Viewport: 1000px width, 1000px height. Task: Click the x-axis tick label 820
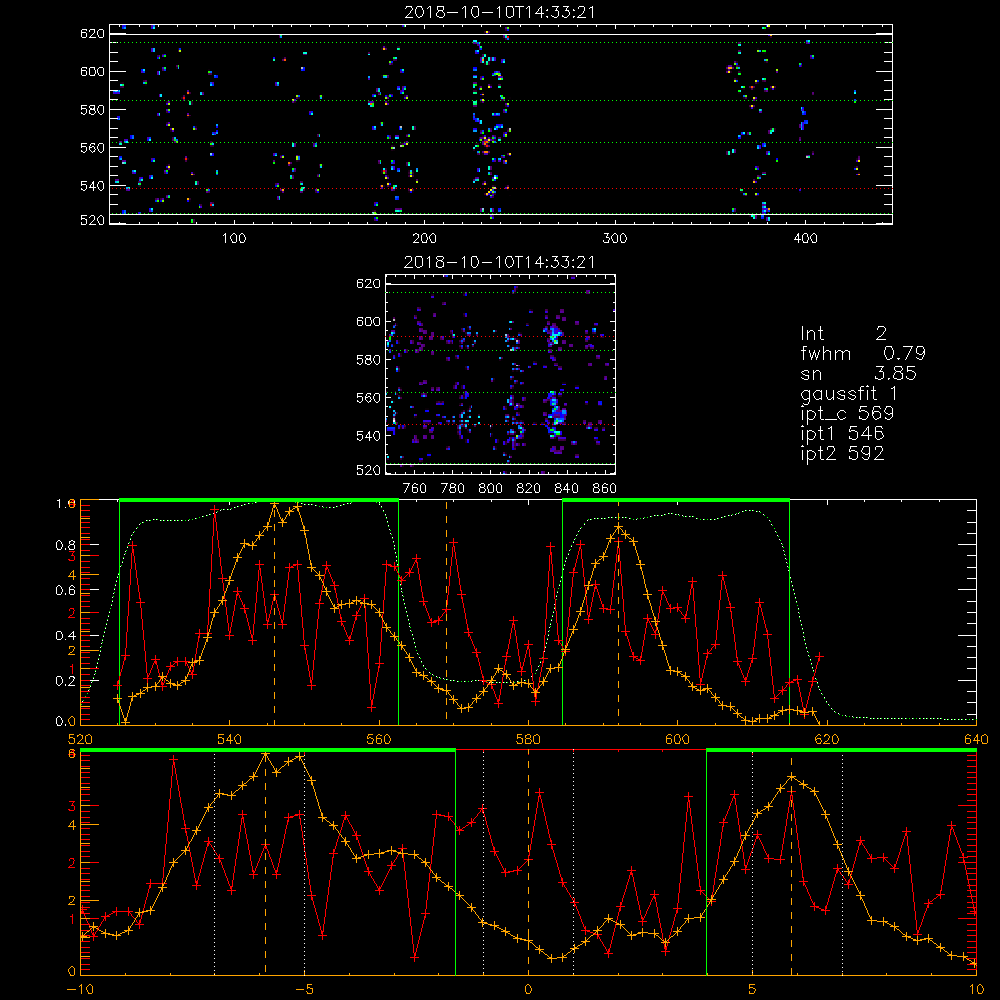529,489
